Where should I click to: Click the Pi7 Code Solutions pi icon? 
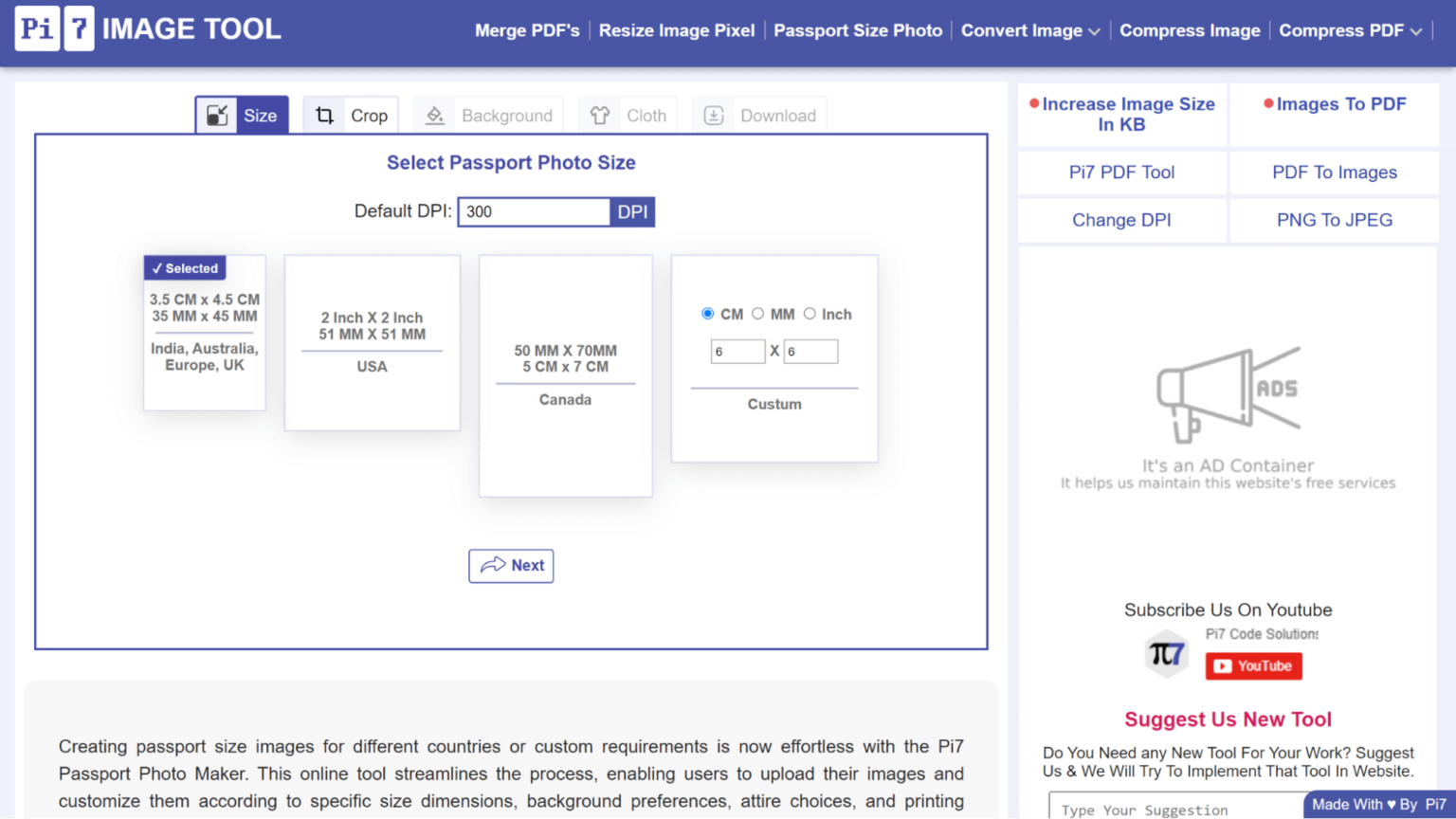point(1166,653)
